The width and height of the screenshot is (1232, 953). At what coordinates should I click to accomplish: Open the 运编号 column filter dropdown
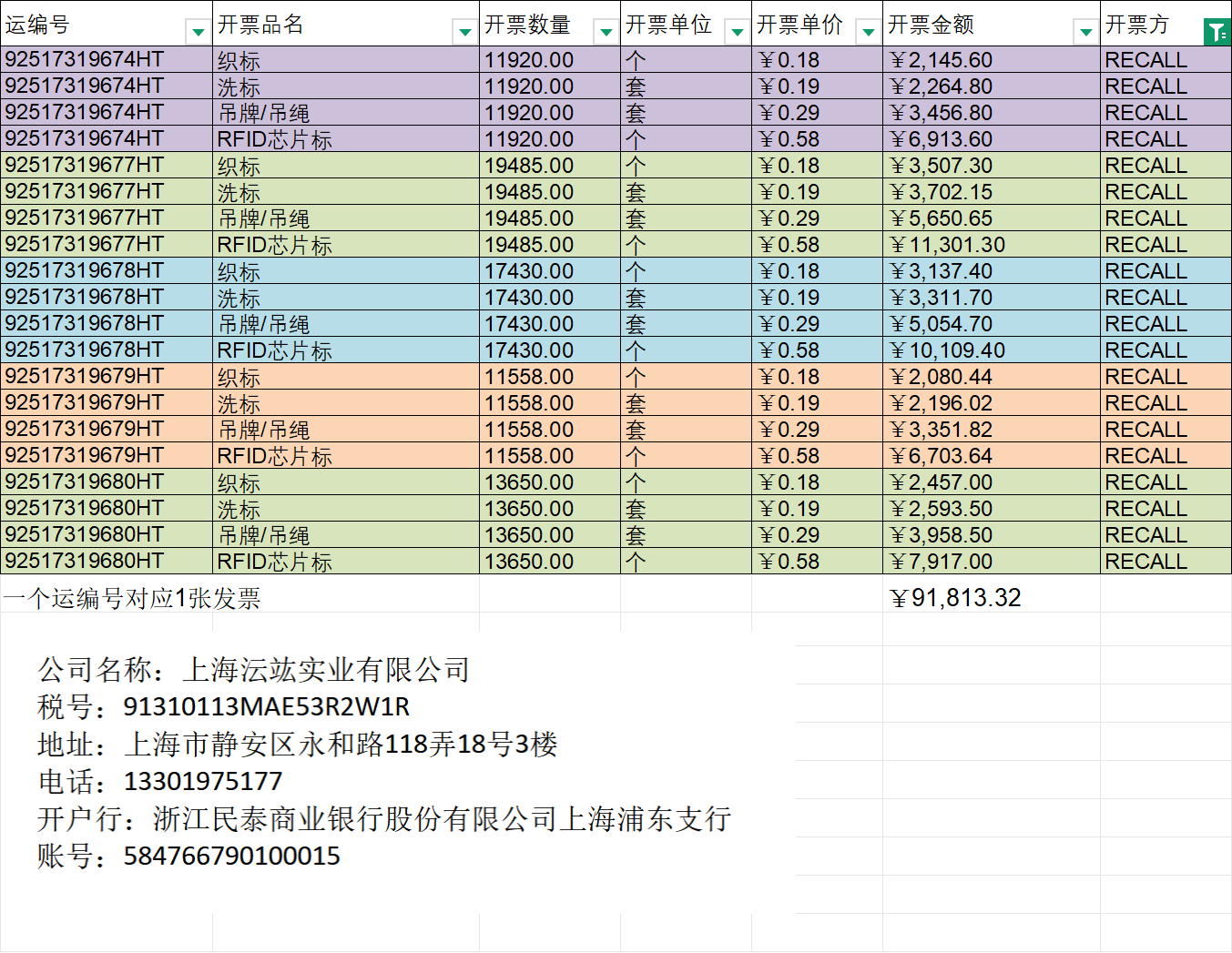pyautogui.click(x=198, y=32)
